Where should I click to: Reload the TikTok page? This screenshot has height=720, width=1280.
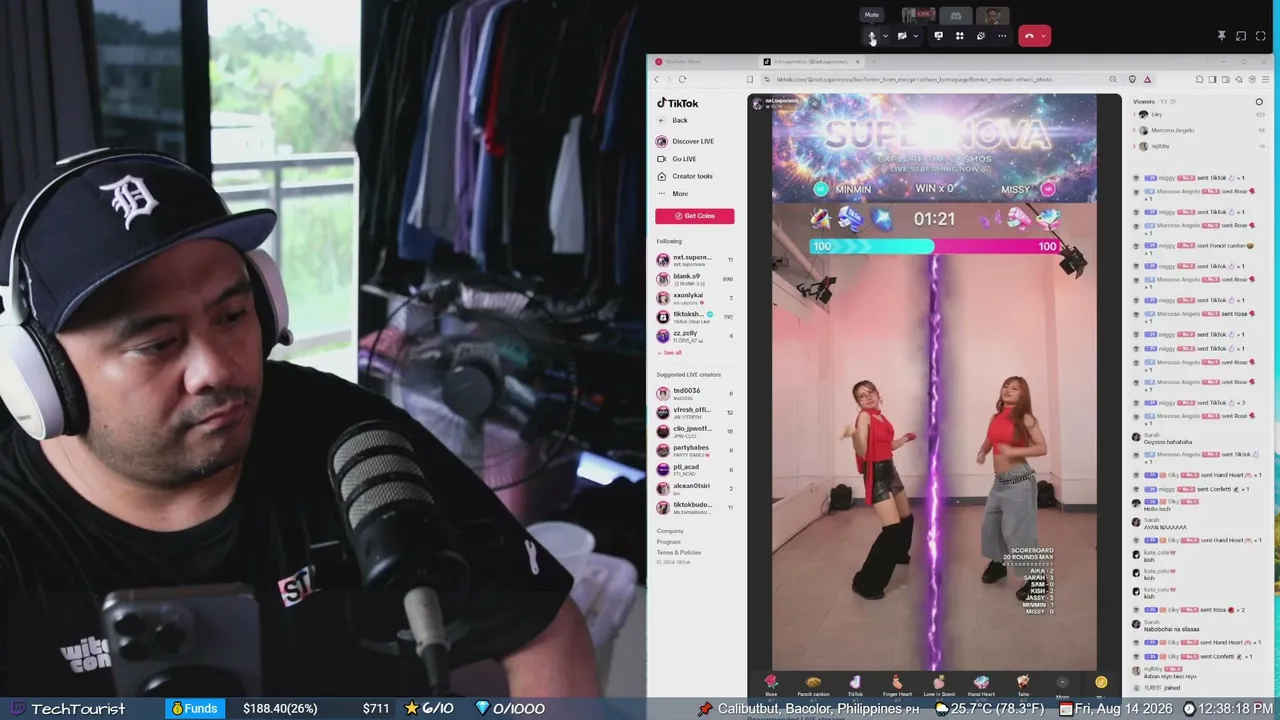[x=682, y=79]
